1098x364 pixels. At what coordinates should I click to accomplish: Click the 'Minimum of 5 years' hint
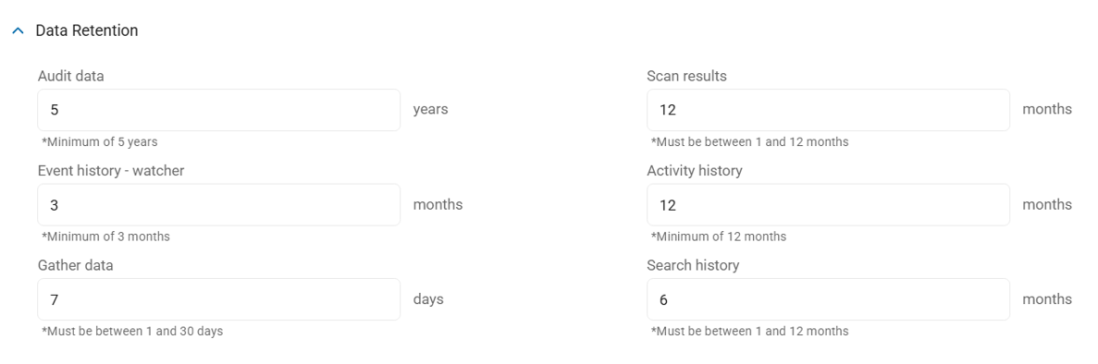point(99,142)
